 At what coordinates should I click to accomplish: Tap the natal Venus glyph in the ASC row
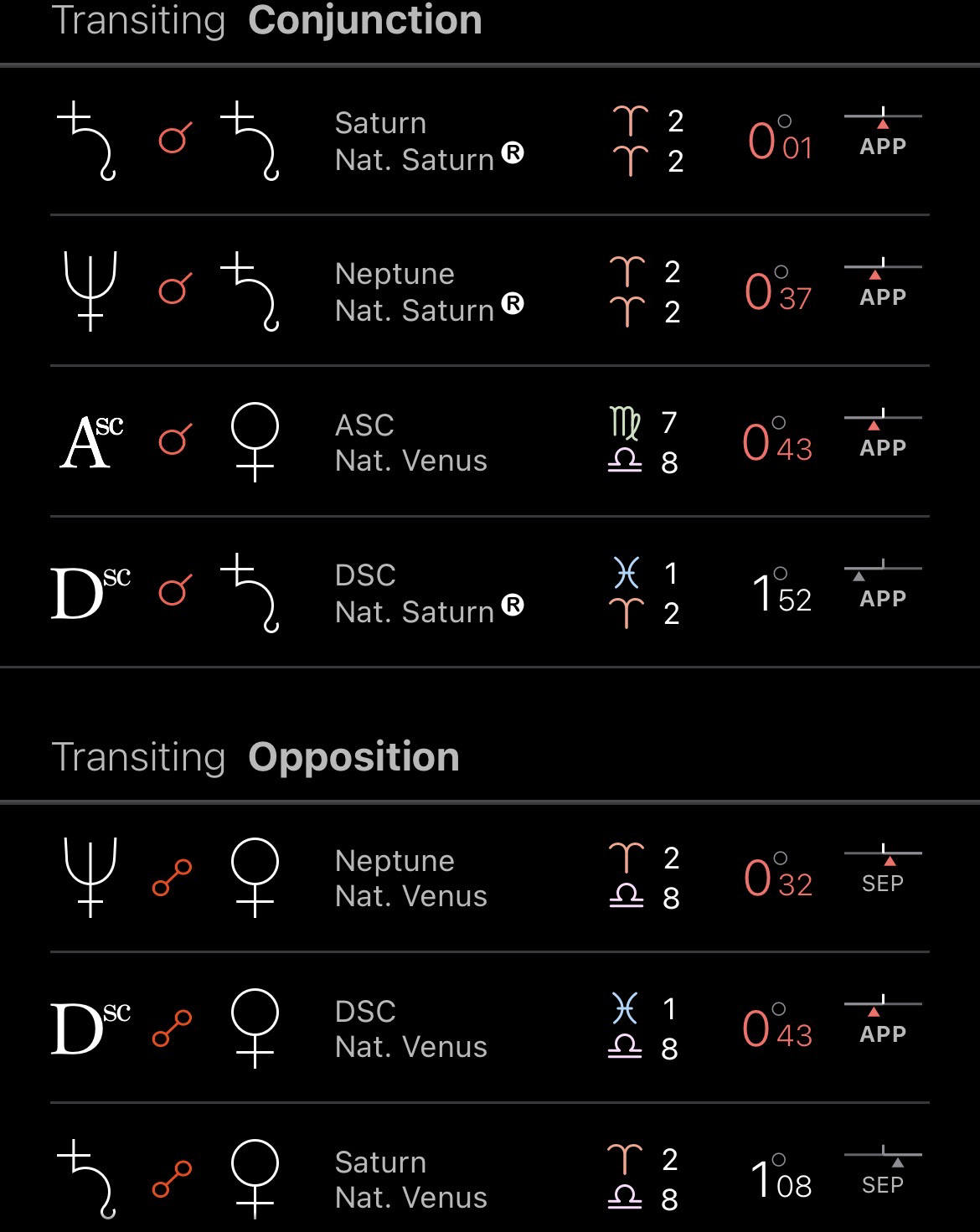point(255,441)
